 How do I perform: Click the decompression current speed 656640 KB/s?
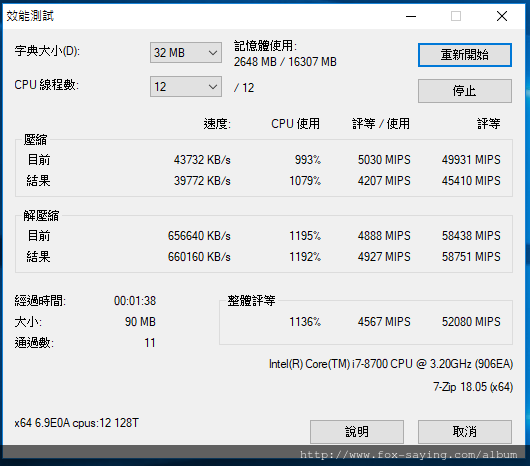pos(199,236)
